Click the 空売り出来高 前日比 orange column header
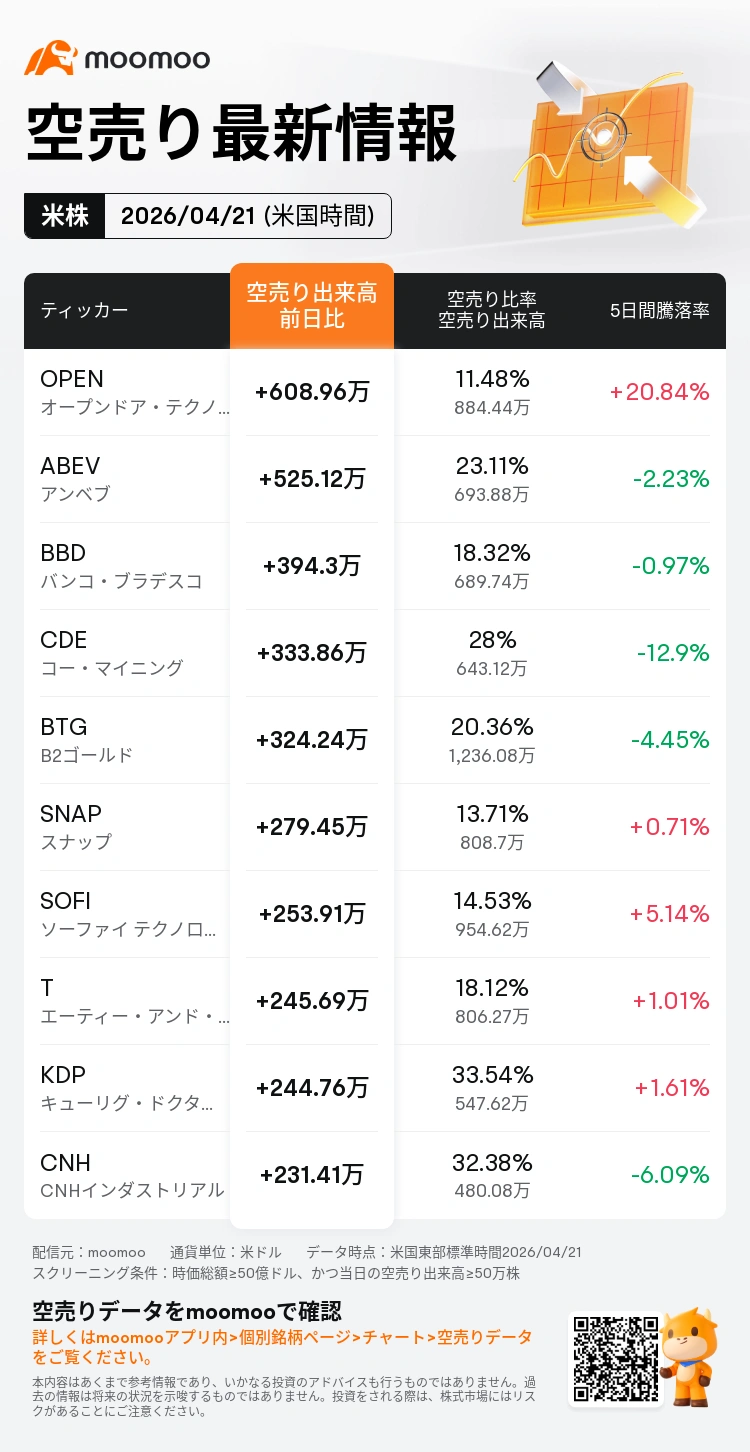The height and width of the screenshot is (1452, 750). coord(312,306)
